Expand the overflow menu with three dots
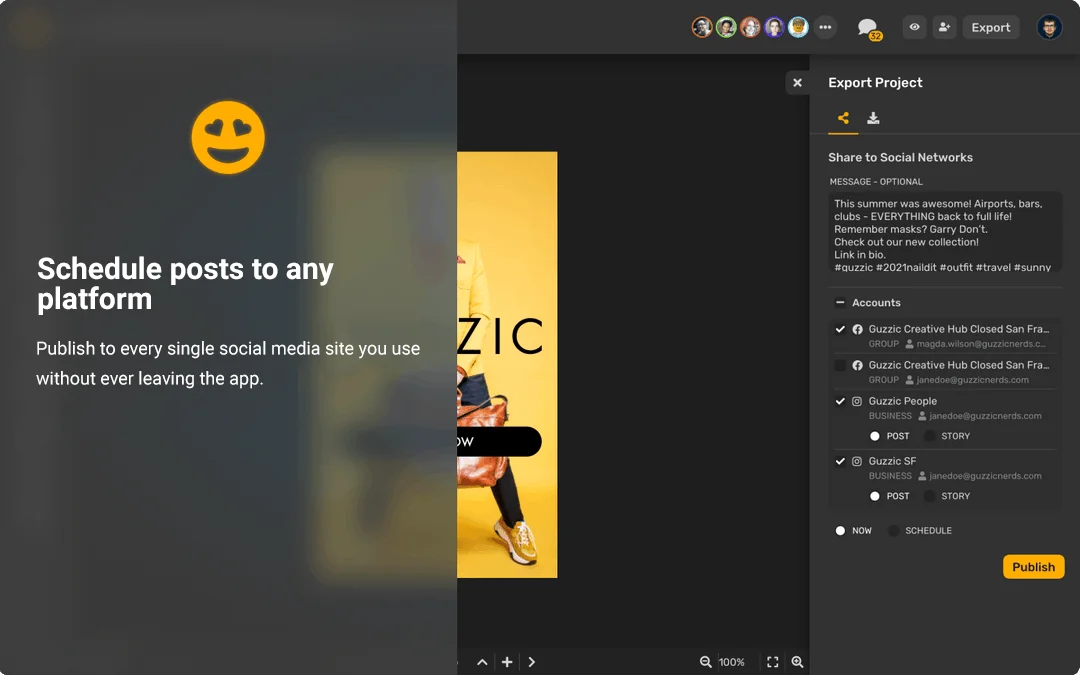Viewport: 1080px width, 675px height. coord(825,27)
